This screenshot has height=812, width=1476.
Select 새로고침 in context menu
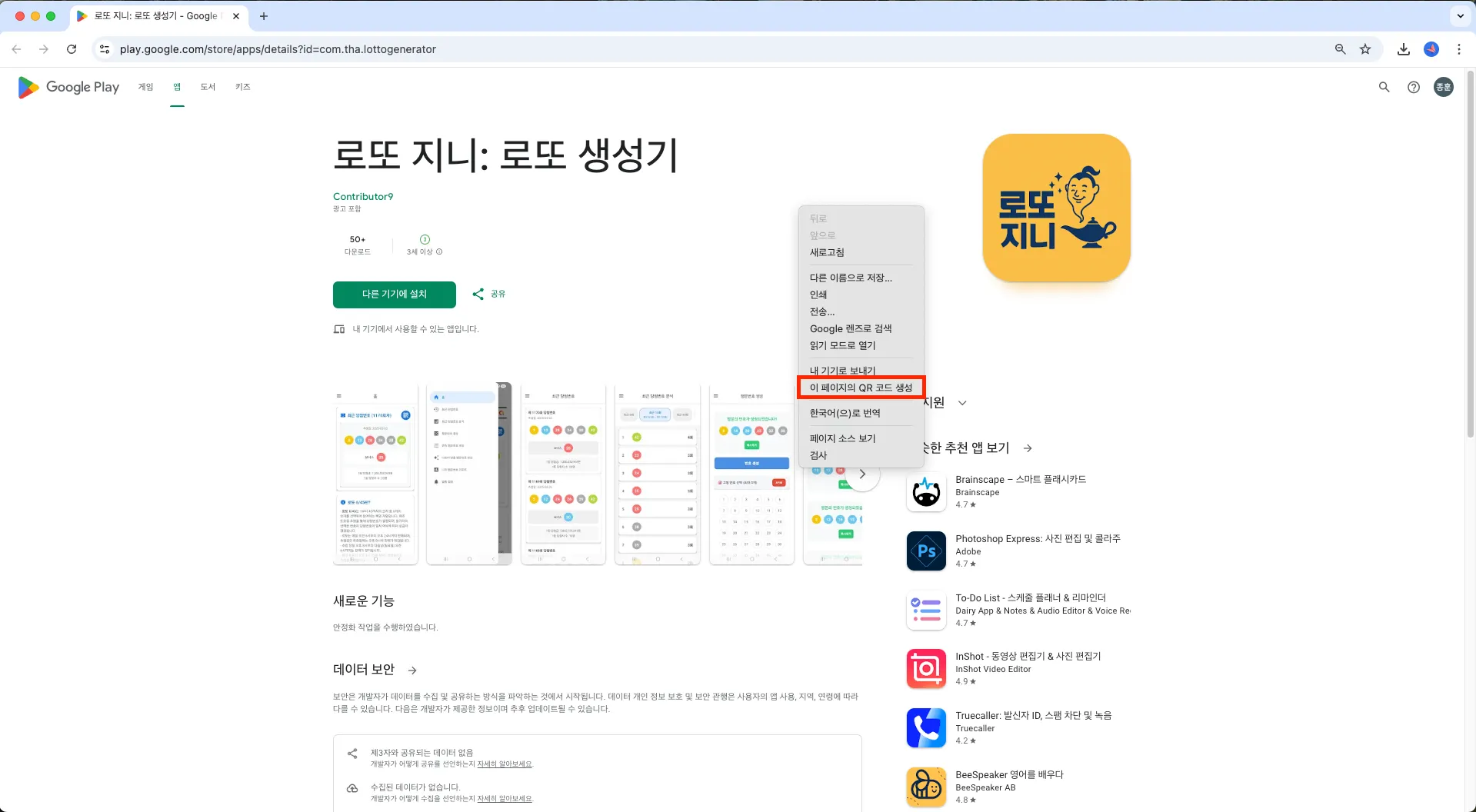861,252
